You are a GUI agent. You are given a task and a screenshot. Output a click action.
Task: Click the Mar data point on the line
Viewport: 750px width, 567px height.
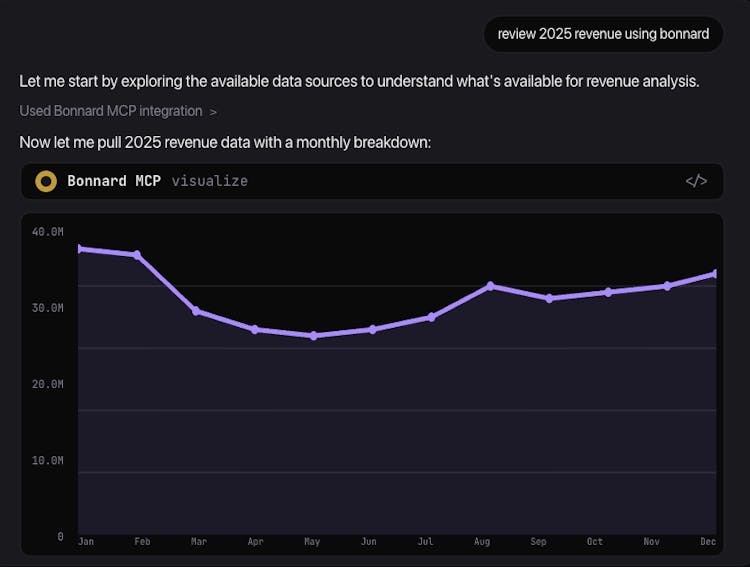point(196,311)
